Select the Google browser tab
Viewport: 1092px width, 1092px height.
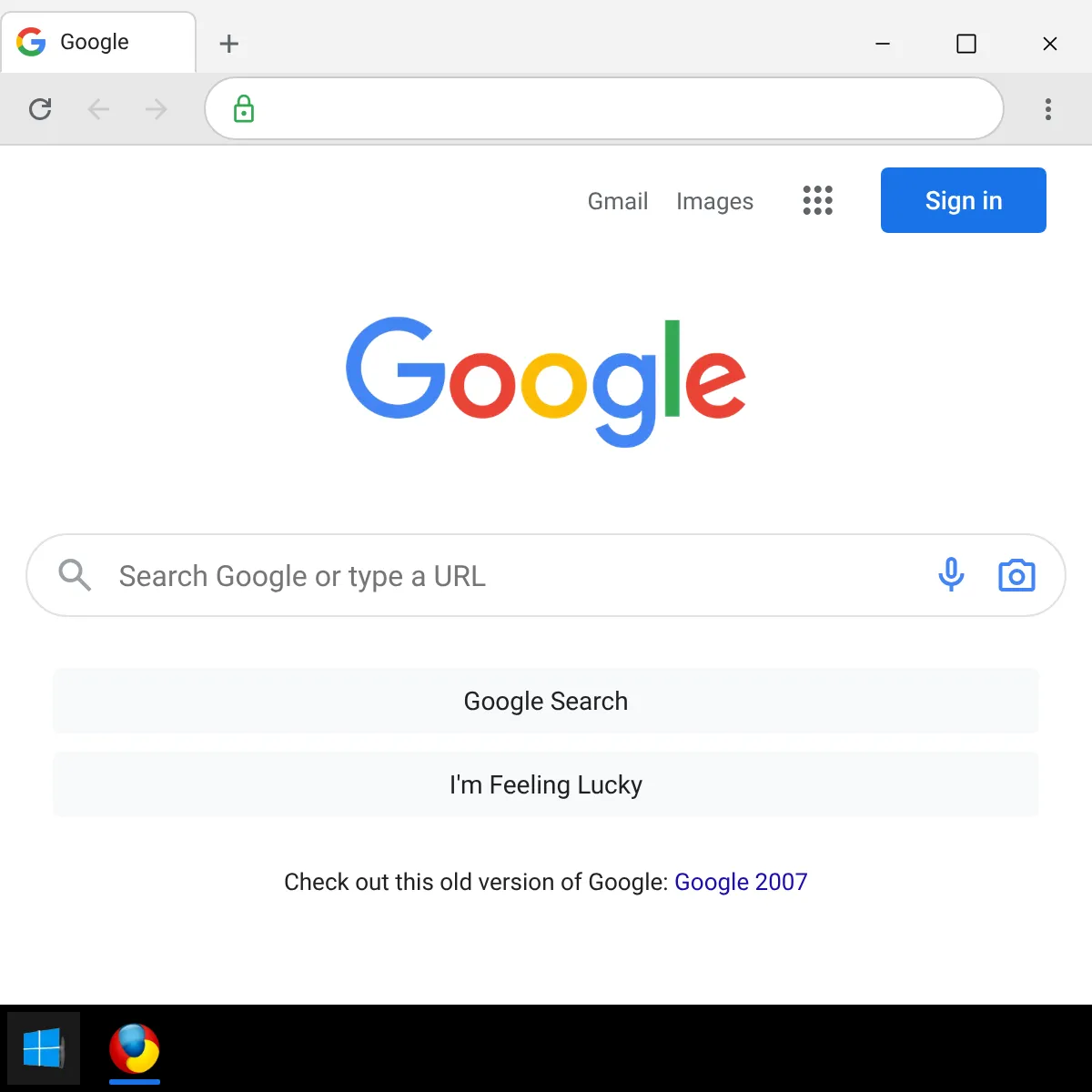(98, 42)
